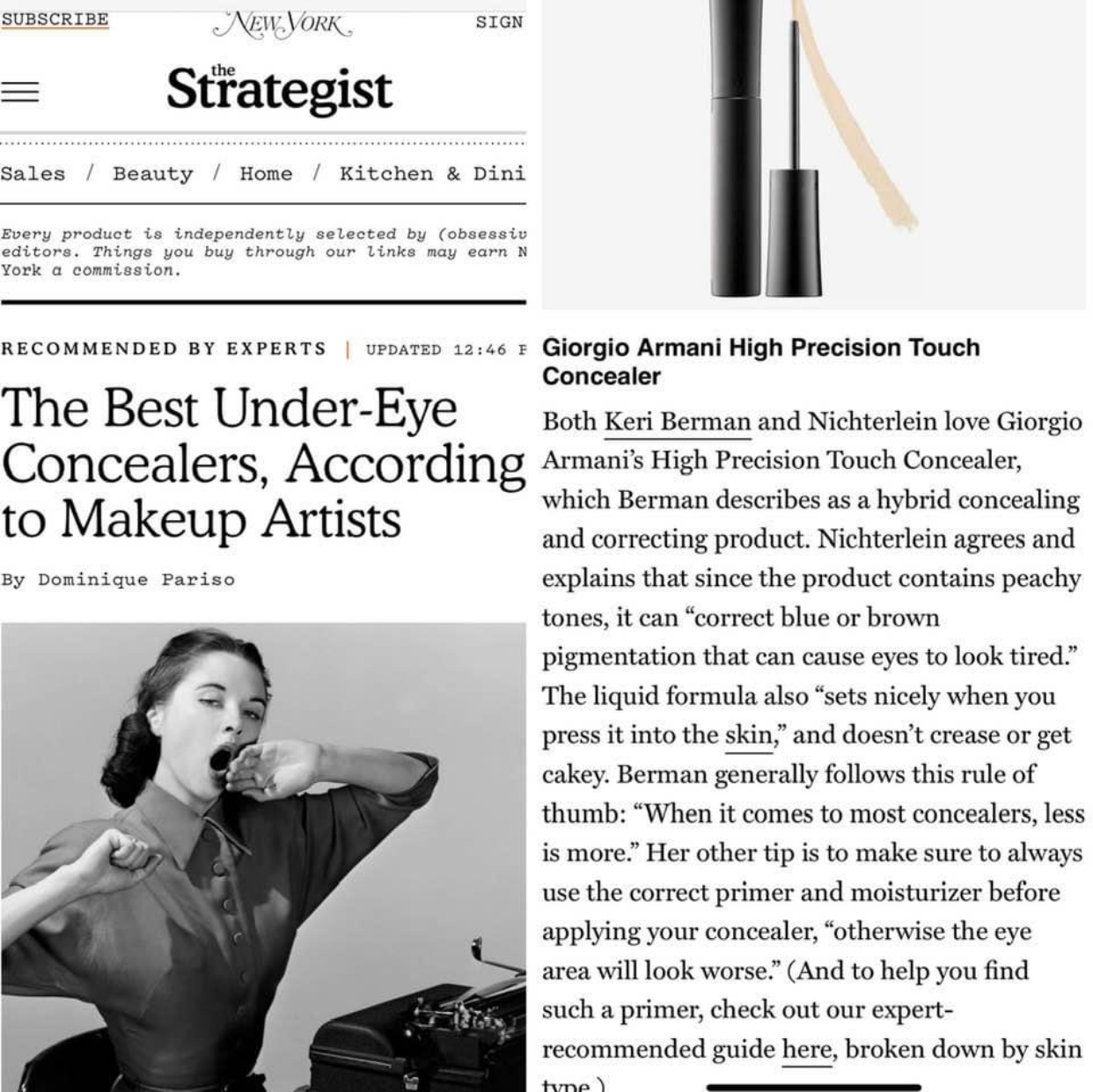Click the Giorgio Armani concealer product image
The image size is (1093, 1092).
pyautogui.click(x=814, y=154)
